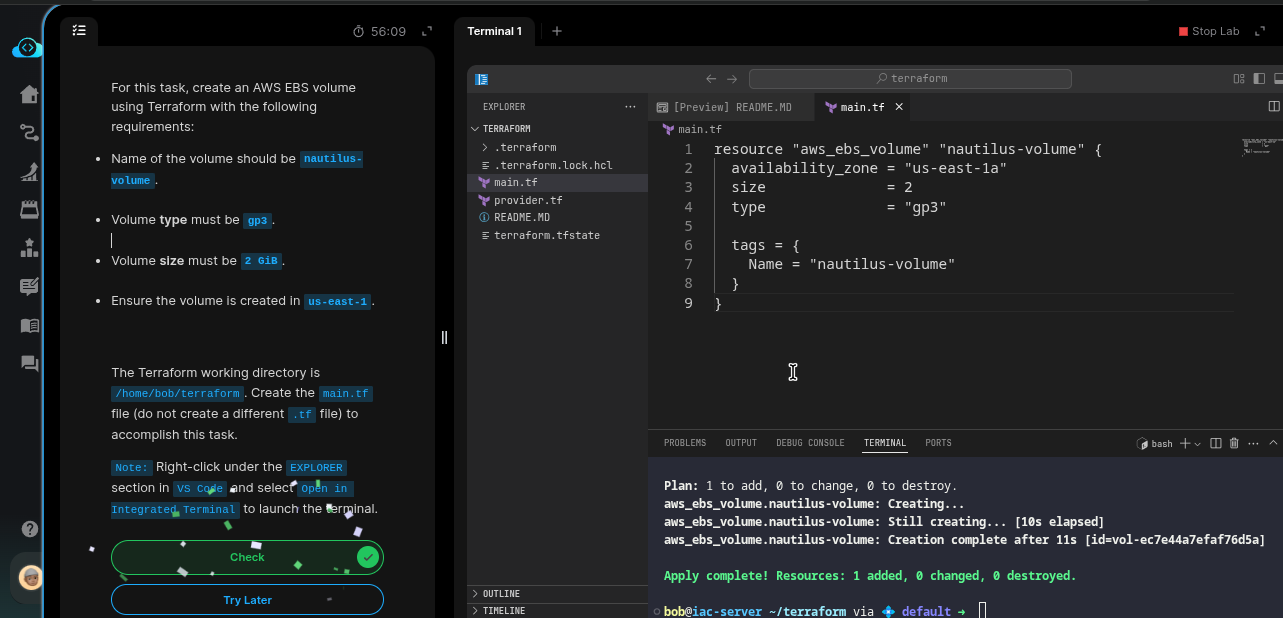Open the notes chat-pencil sidebar icon

pyautogui.click(x=29, y=287)
